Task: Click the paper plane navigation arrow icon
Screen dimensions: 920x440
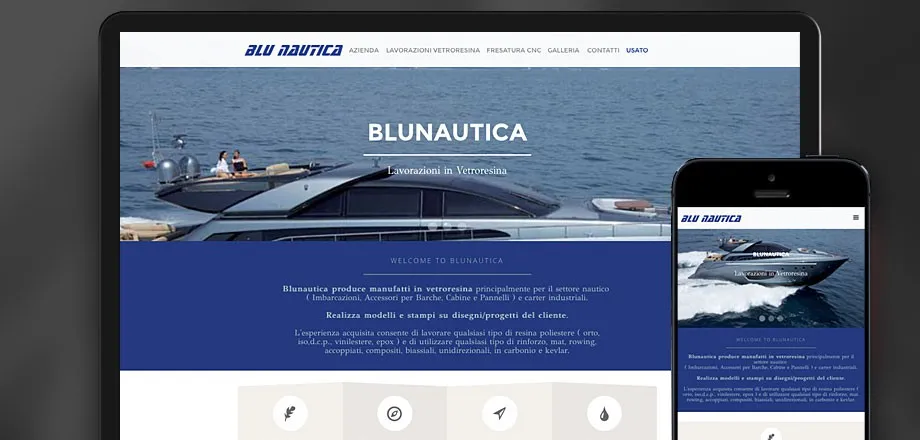Action: click(499, 413)
